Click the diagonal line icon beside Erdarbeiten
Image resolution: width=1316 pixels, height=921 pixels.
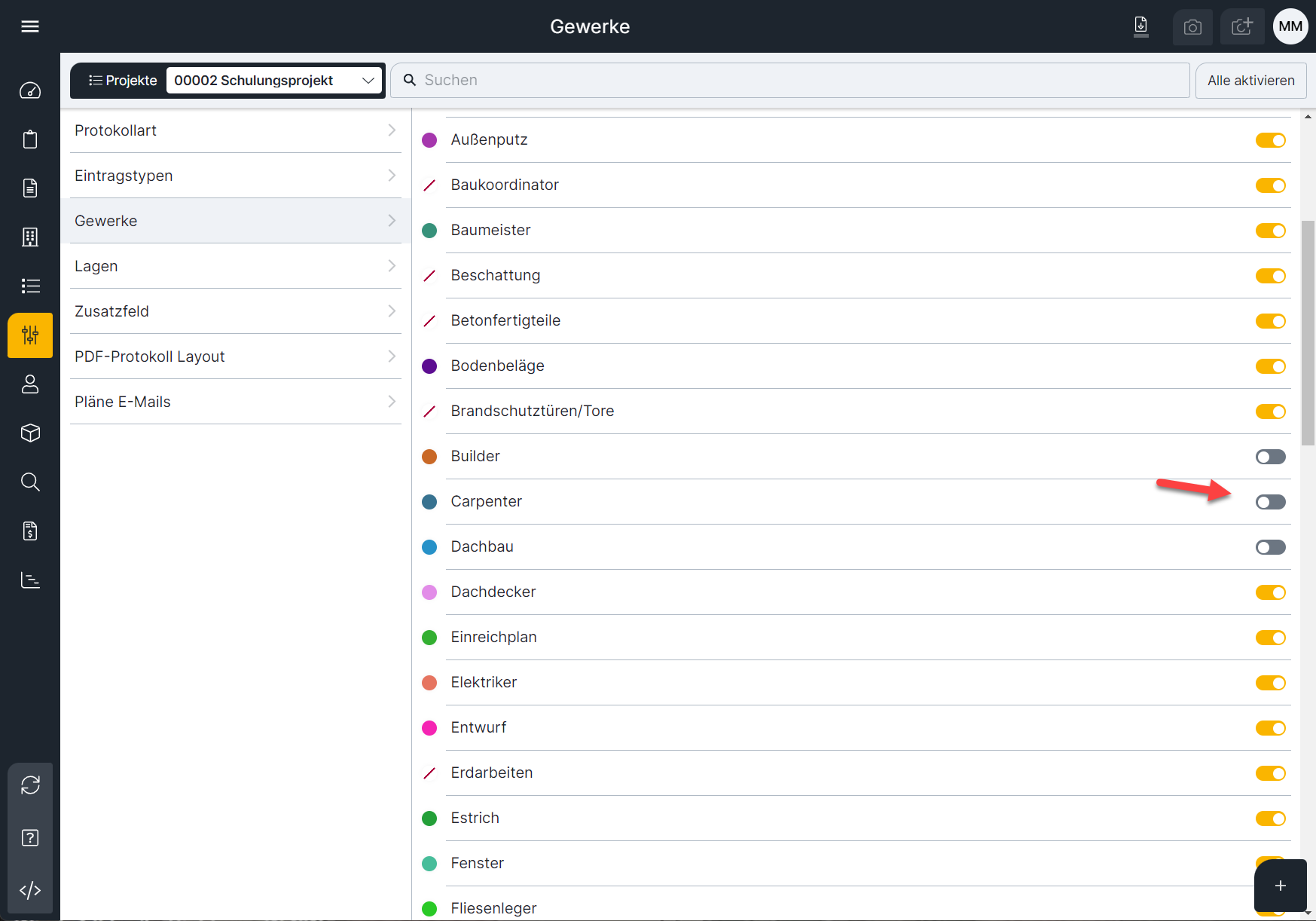pyautogui.click(x=429, y=773)
